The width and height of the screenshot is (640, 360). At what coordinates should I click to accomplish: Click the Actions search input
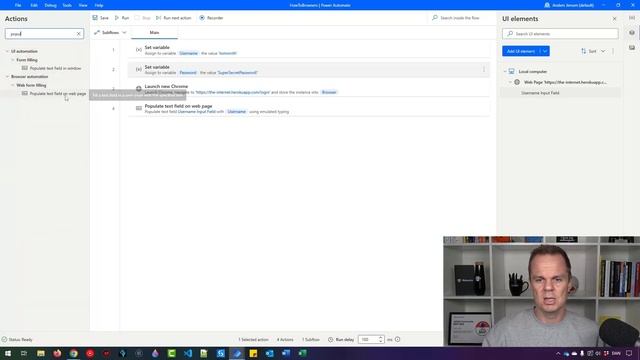pos(41,34)
